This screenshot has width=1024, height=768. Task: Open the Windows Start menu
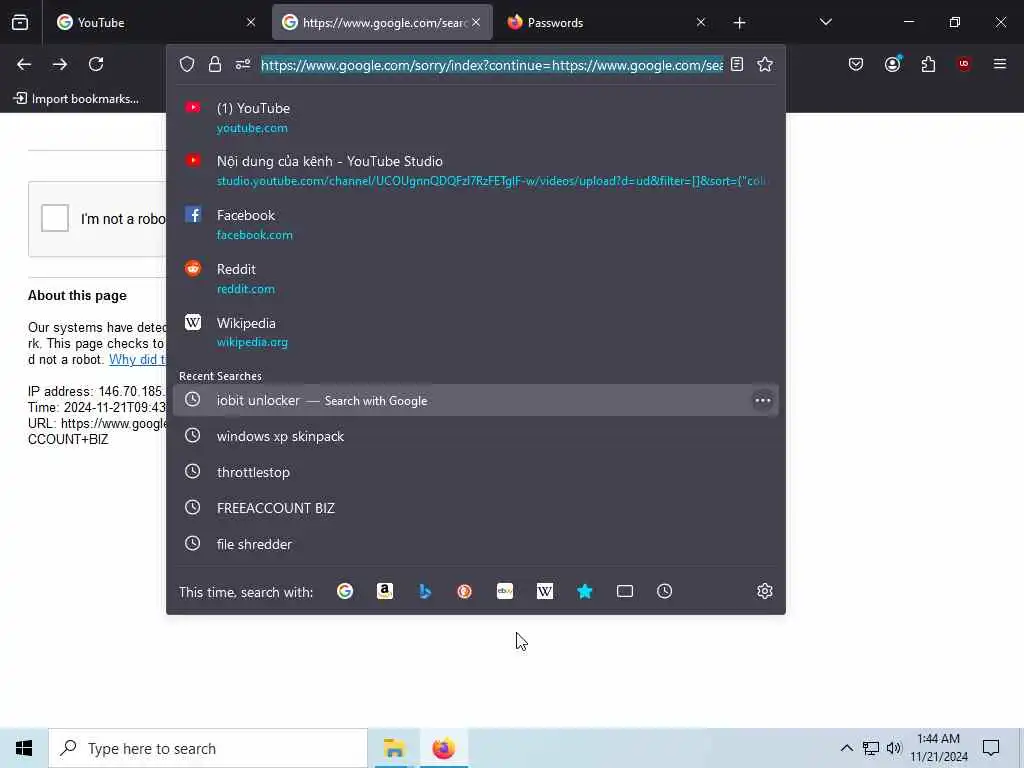tap(24, 748)
